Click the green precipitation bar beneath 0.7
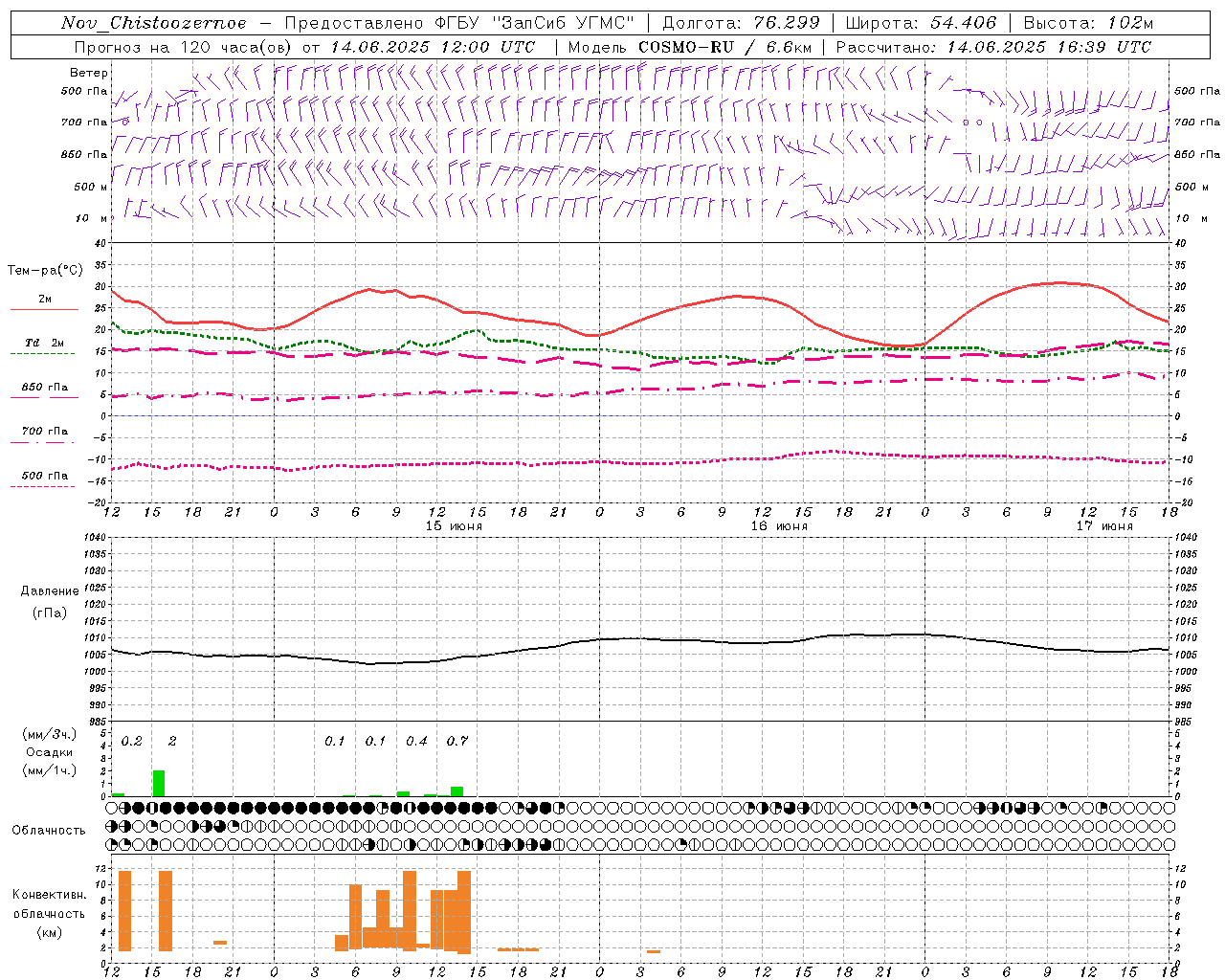The height and width of the screenshot is (980, 1225). (457, 791)
